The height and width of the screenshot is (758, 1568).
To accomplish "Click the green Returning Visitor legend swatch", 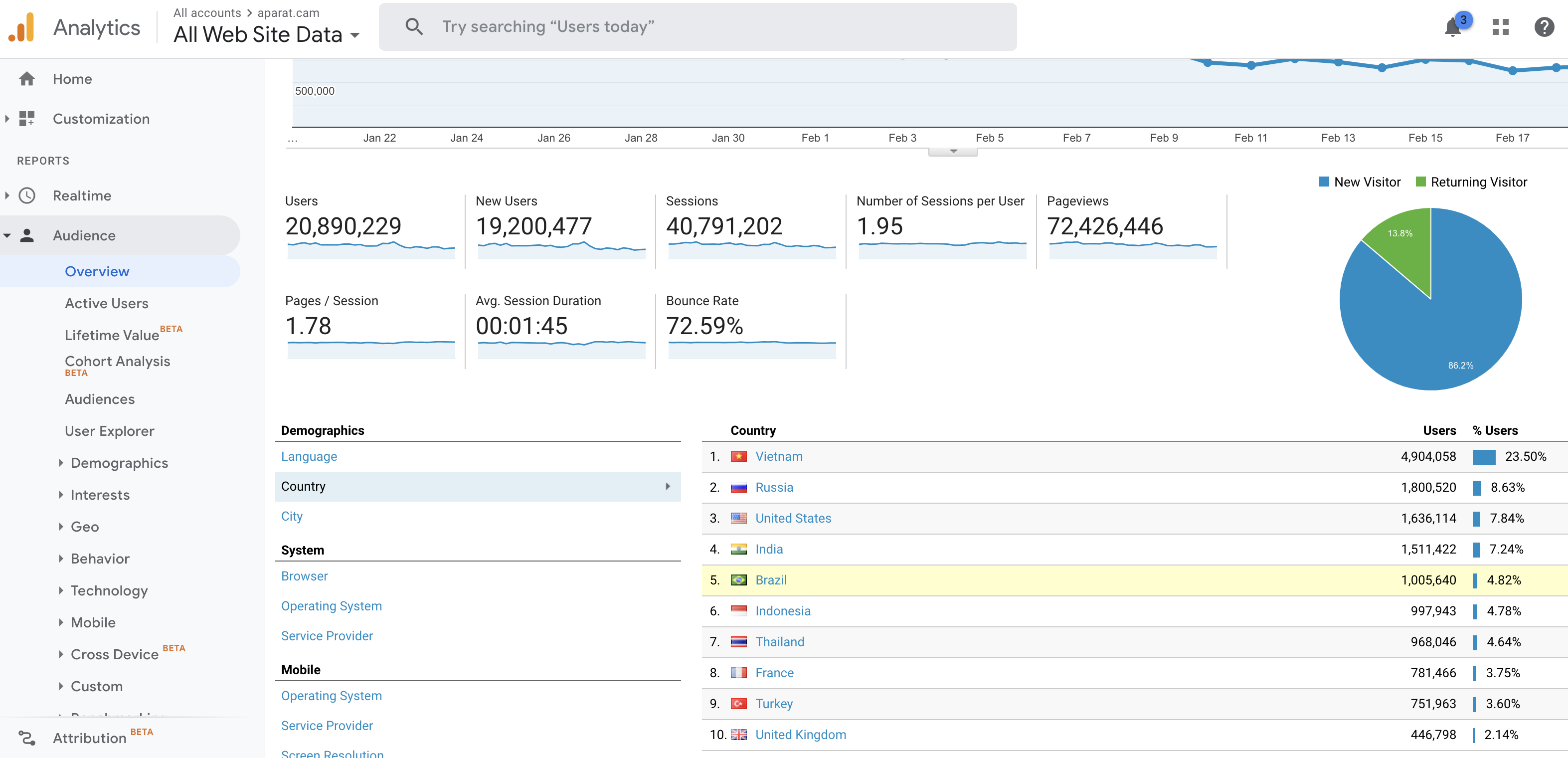I will (x=1421, y=182).
